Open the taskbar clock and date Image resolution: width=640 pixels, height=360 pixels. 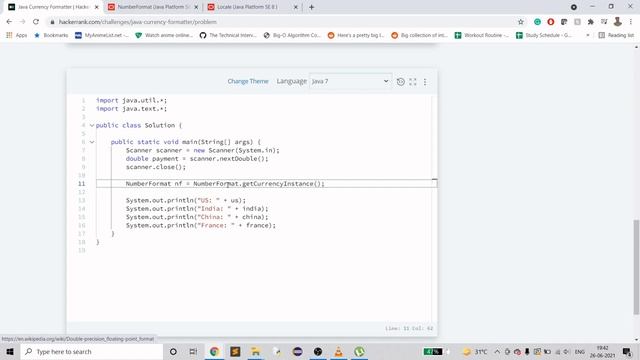click(x=602, y=352)
